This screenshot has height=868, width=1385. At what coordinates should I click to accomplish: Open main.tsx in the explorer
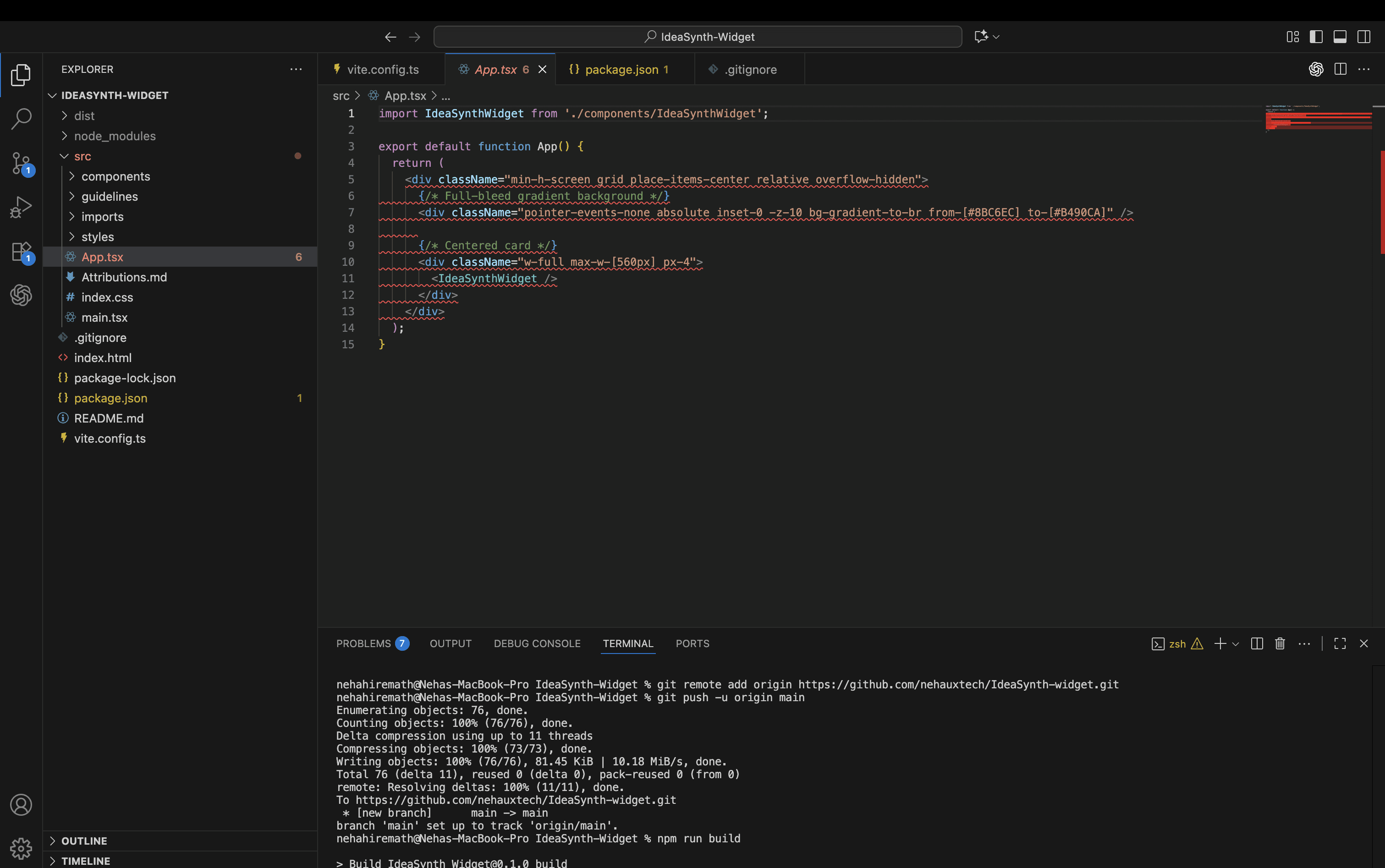(104, 318)
